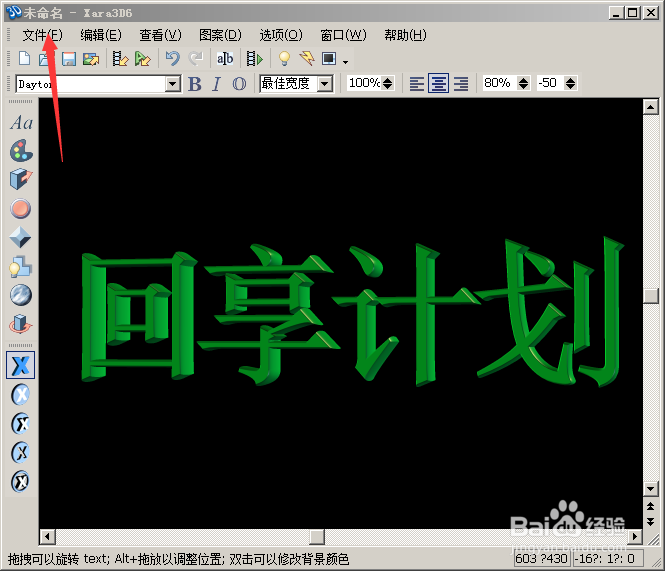This screenshot has width=665, height=571.
Task: Click the double down-arrow below the vertical scrollbar
Action: click(651, 521)
